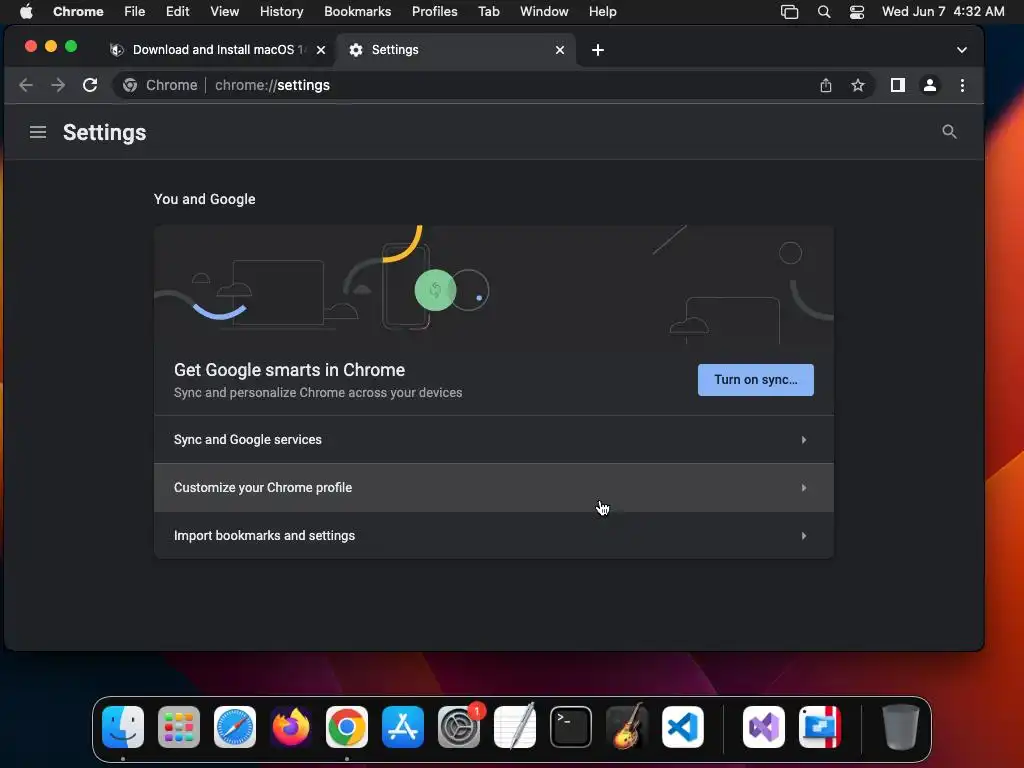Open TextEdit from the dock
The width and height of the screenshot is (1024, 768).
(515, 727)
